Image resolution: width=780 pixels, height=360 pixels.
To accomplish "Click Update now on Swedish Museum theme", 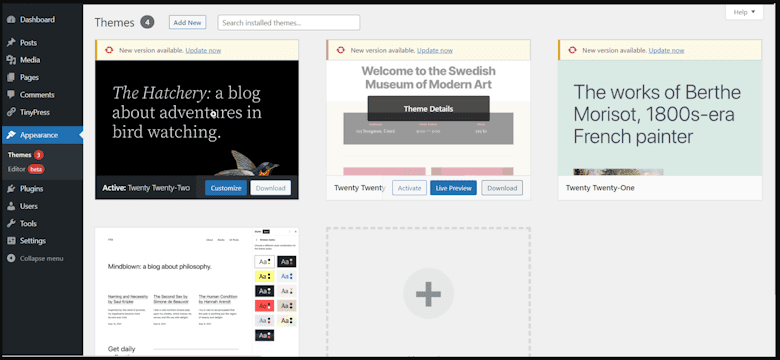I will (x=435, y=51).
